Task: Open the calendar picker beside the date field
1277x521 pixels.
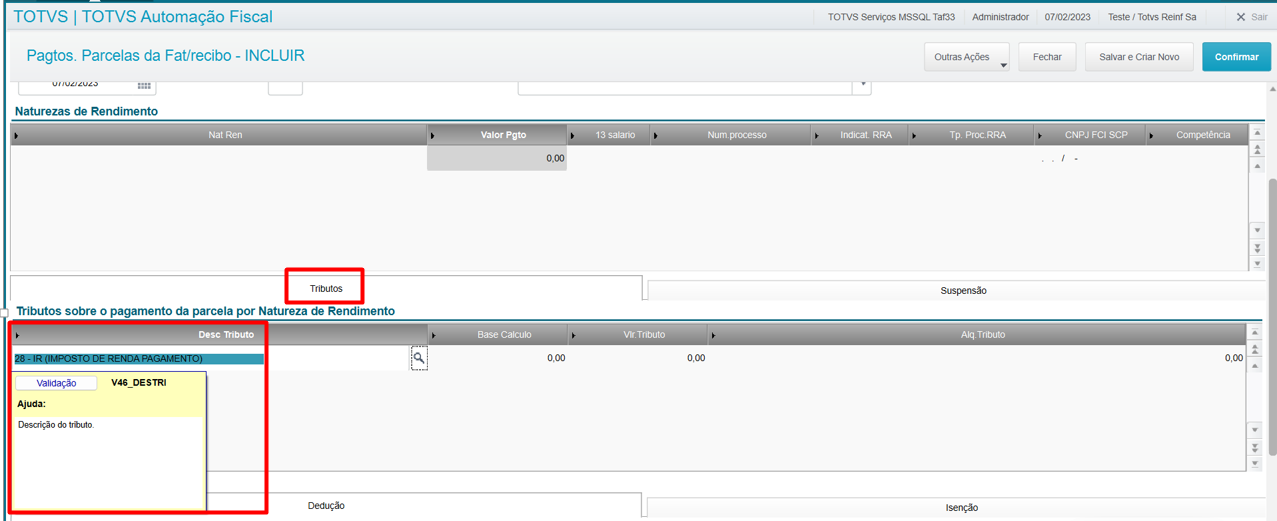Action: pos(145,87)
